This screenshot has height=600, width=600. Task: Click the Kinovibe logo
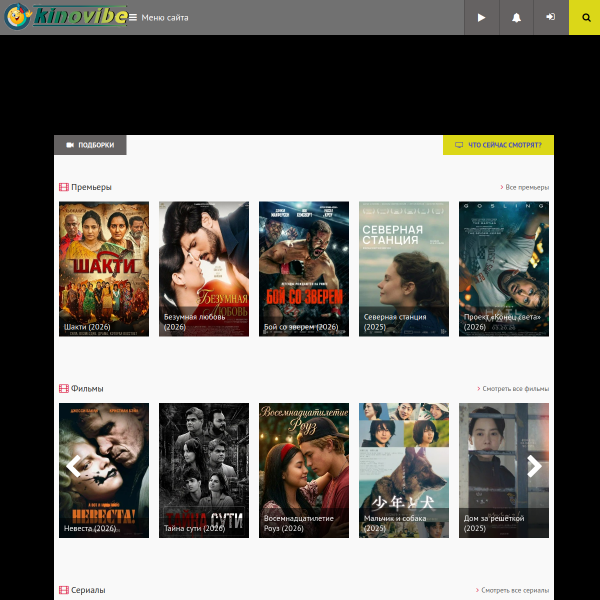(66, 17)
